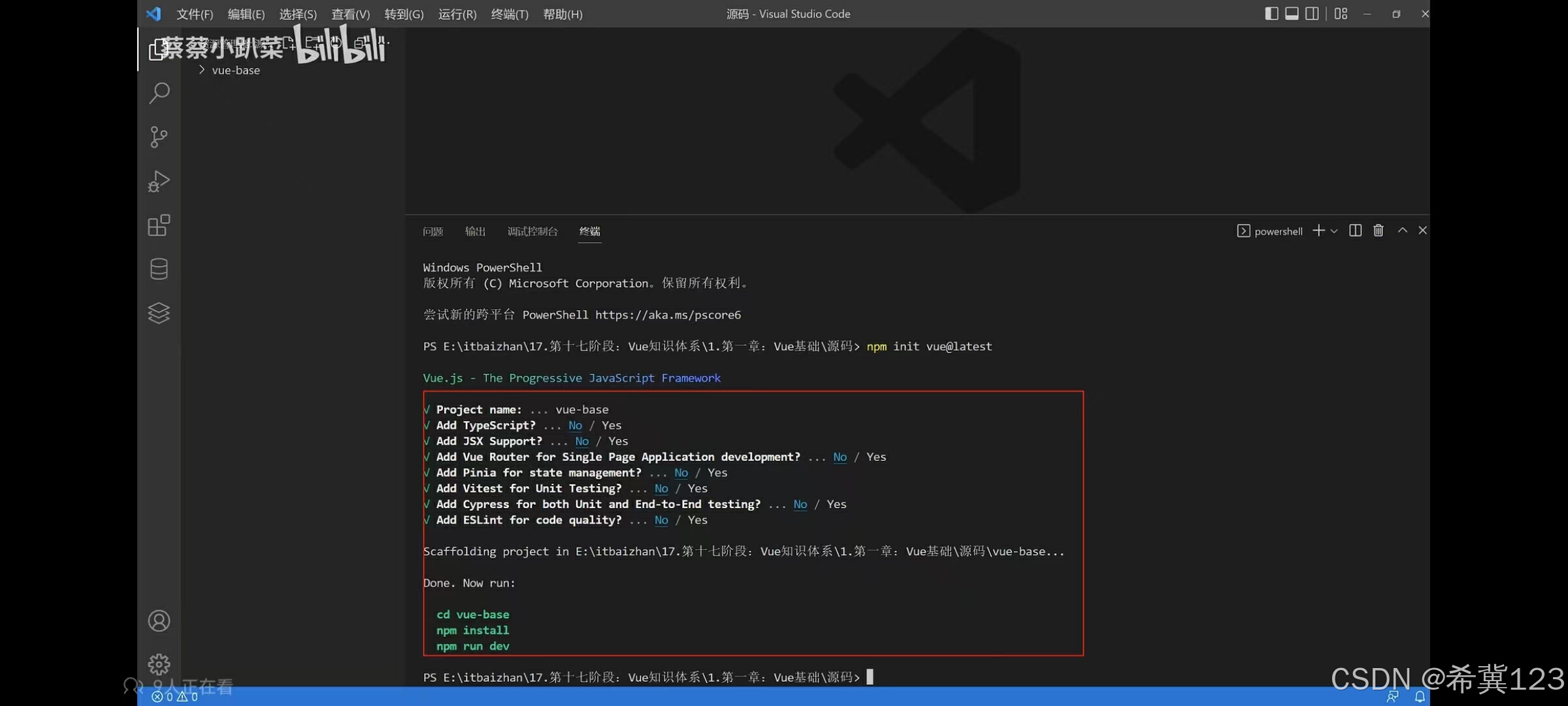Toggle secondary side bar layout button

[x=1312, y=14]
